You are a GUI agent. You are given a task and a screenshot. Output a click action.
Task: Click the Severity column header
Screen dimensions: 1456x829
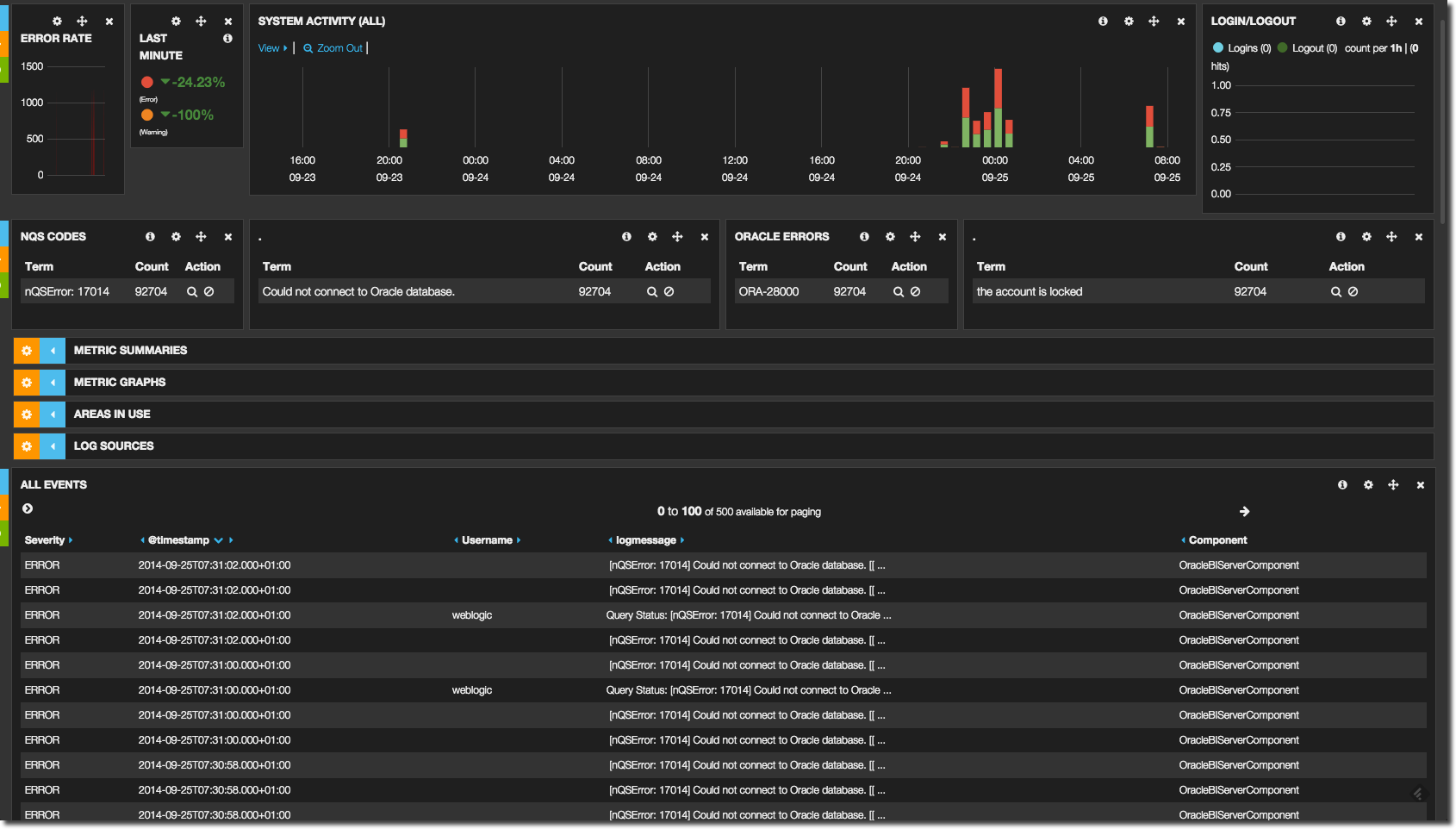[x=45, y=540]
